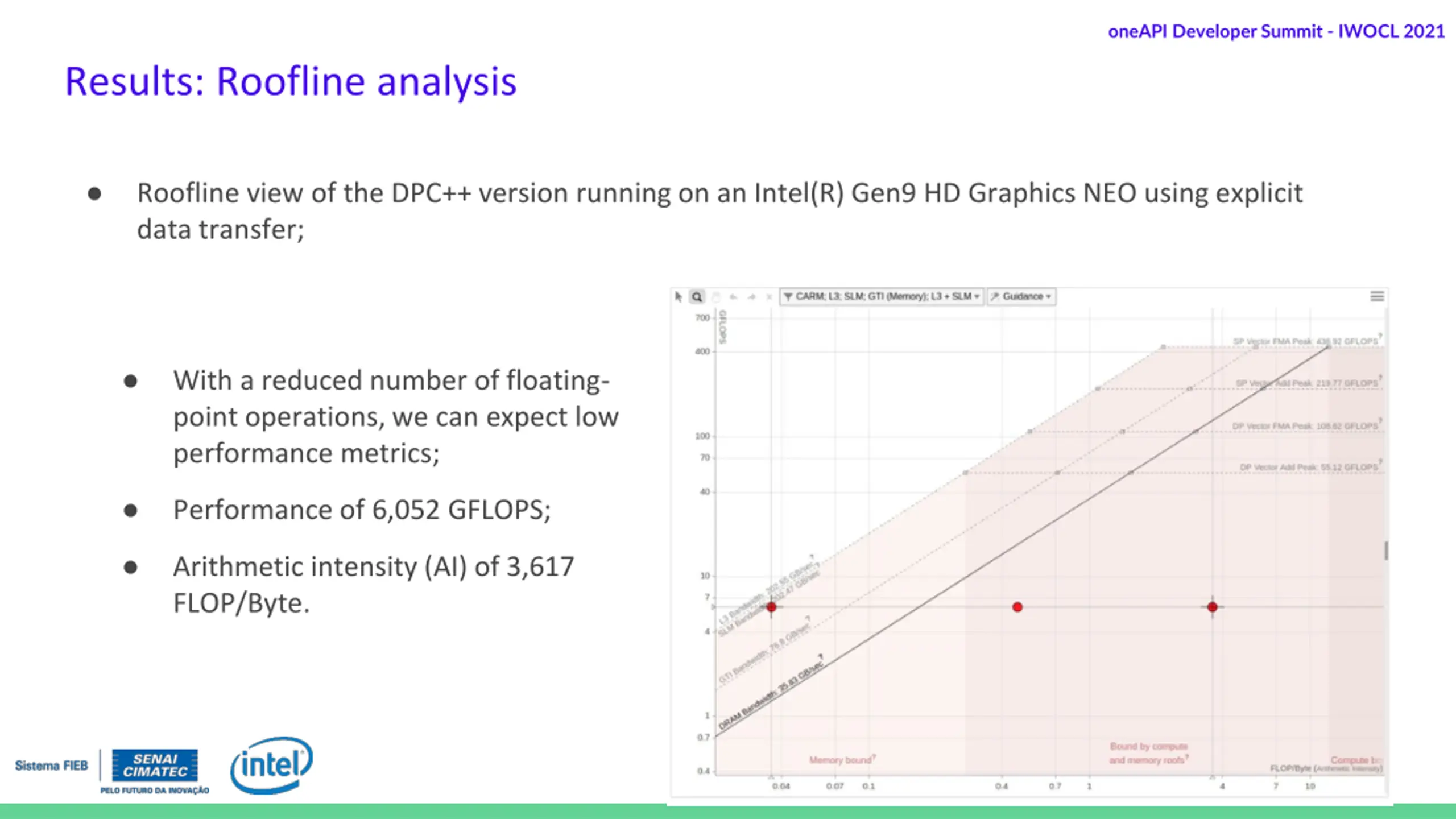Click the 0.4 tick on the x-axis
The width and height of the screenshot is (1456, 819).
click(1002, 786)
